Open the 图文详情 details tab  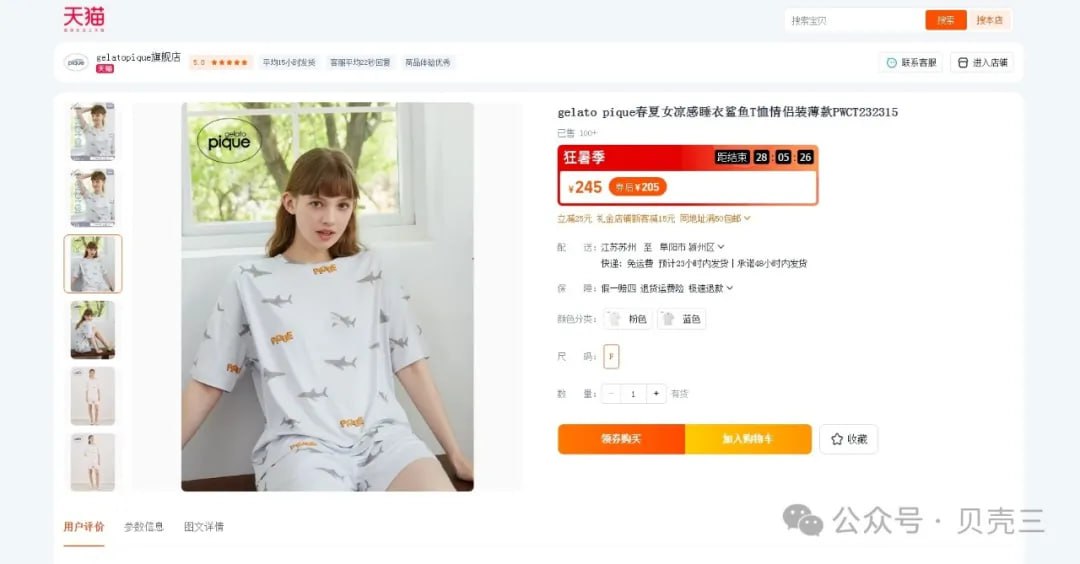pos(203,527)
